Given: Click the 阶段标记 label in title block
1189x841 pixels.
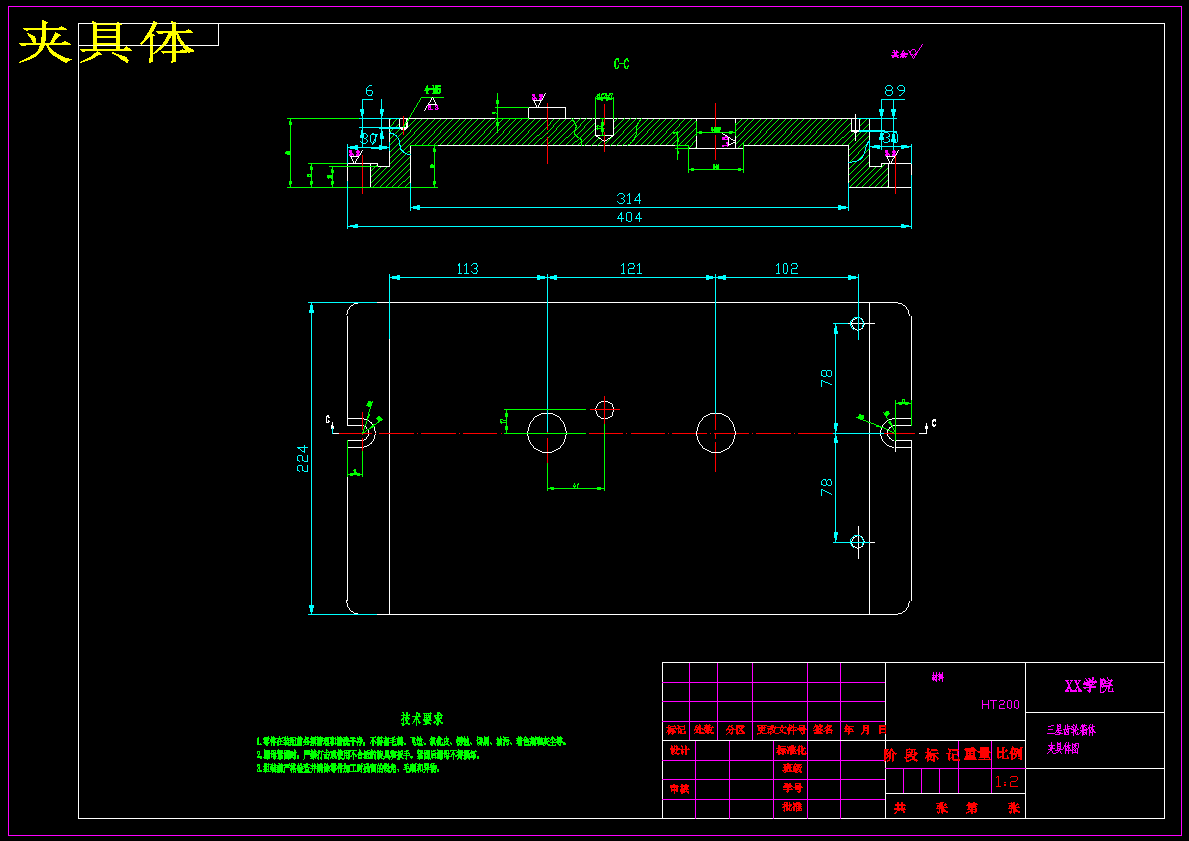Looking at the screenshot, I should 921,755.
